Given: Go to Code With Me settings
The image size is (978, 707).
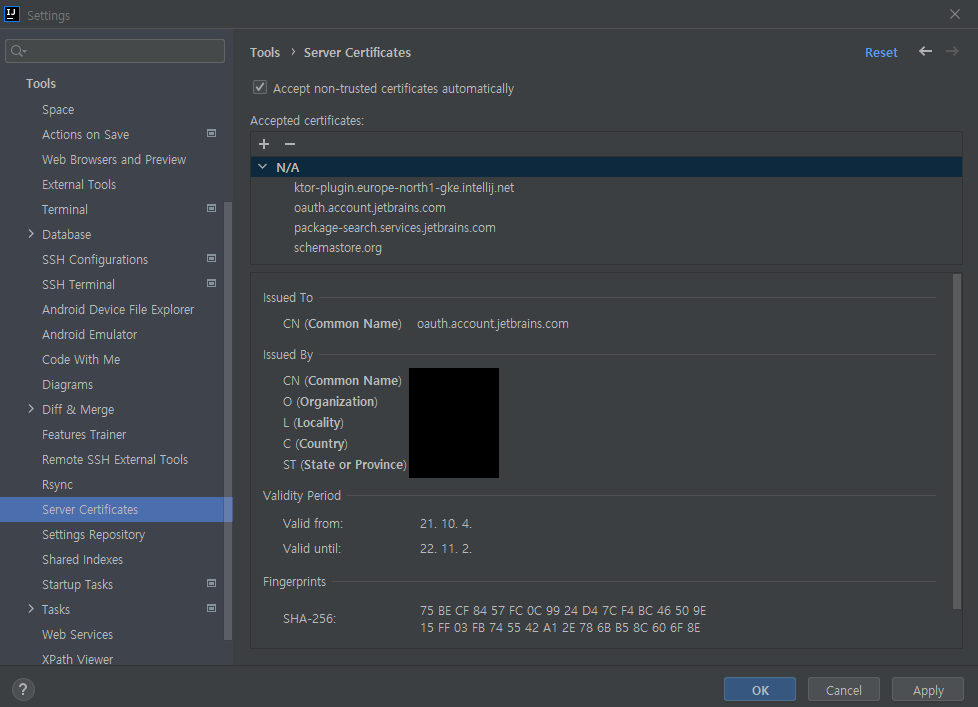Looking at the screenshot, I should (81, 359).
